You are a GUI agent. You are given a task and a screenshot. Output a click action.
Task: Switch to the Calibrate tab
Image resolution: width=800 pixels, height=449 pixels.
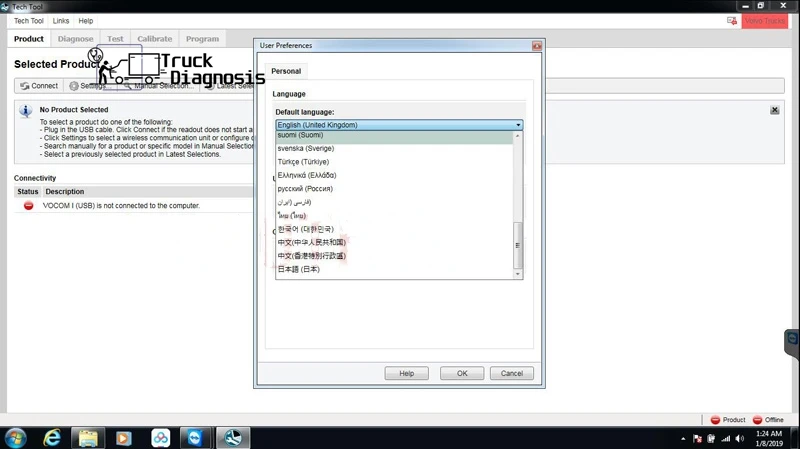tap(155, 39)
